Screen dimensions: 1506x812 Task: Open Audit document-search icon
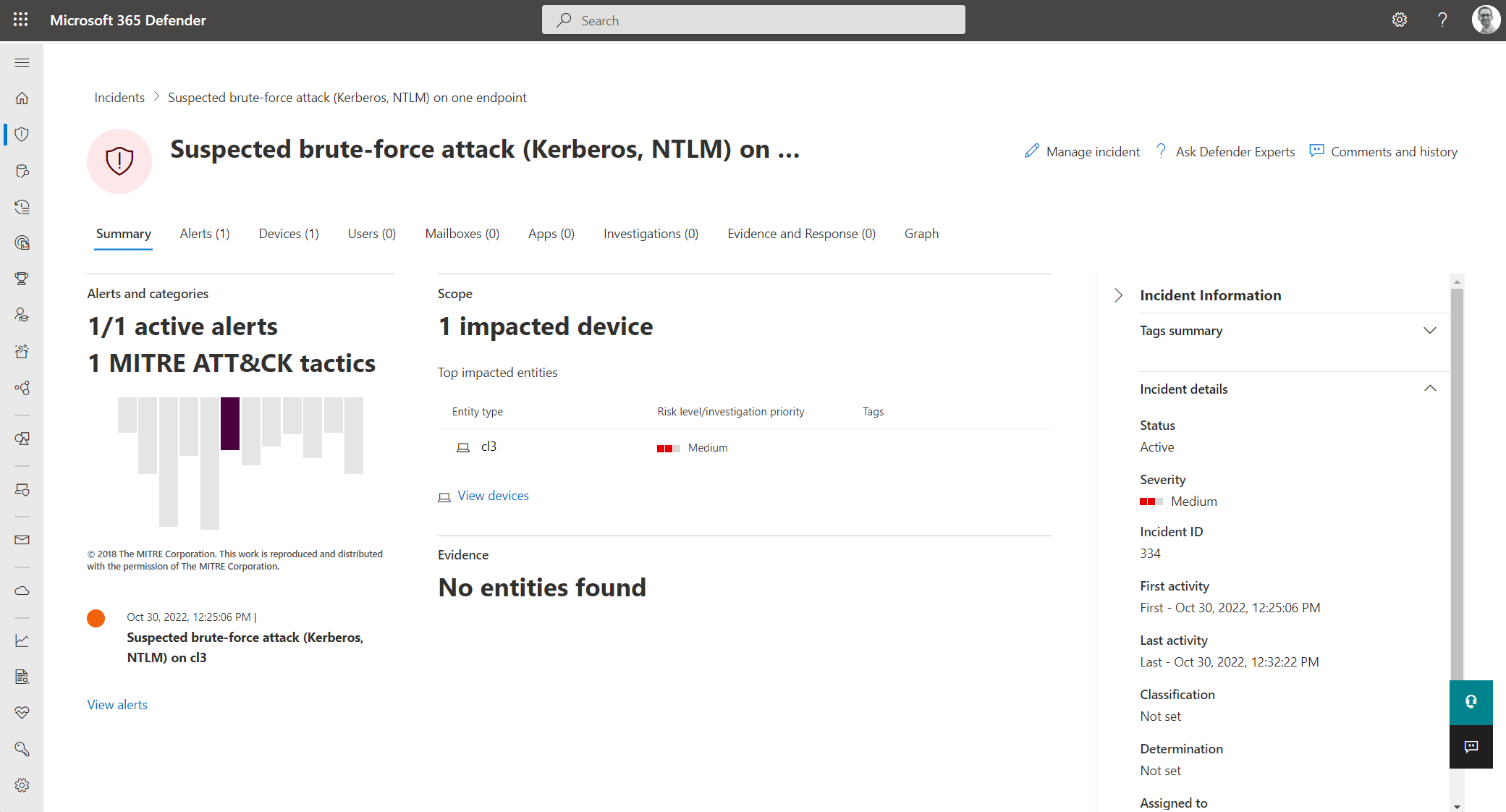coord(22,677)
